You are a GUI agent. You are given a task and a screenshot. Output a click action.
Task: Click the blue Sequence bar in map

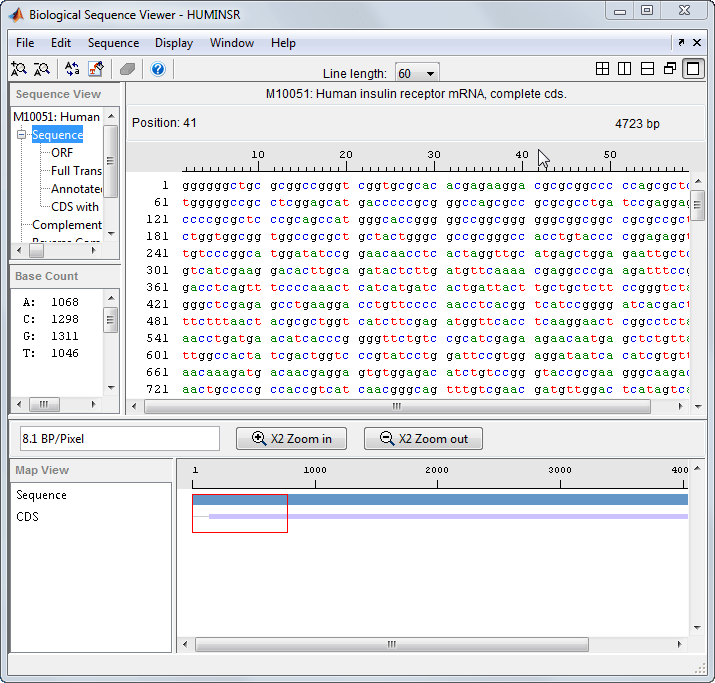coord(440,500)
